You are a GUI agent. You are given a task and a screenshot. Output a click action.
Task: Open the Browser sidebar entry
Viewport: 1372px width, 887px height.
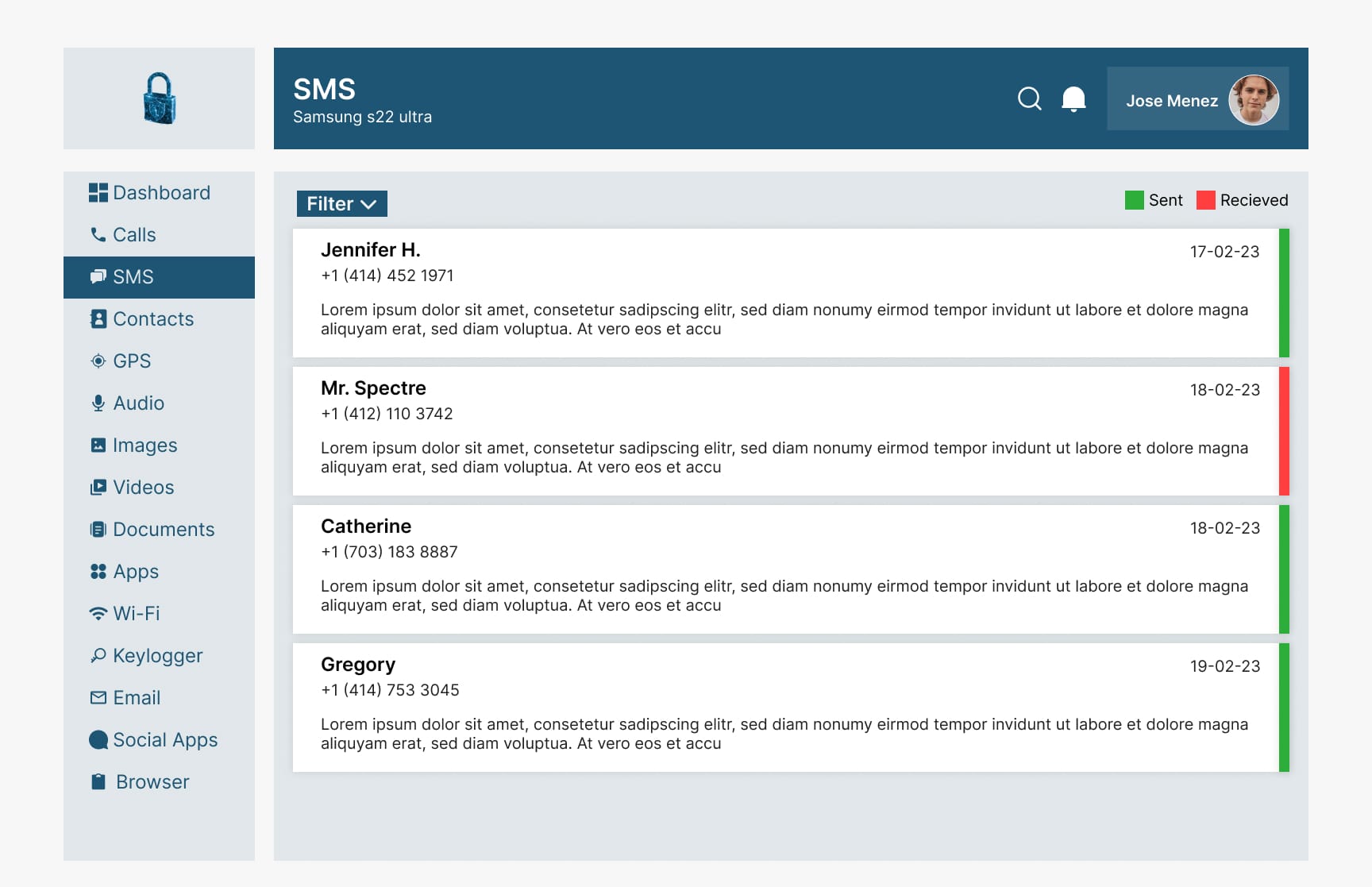152,782
